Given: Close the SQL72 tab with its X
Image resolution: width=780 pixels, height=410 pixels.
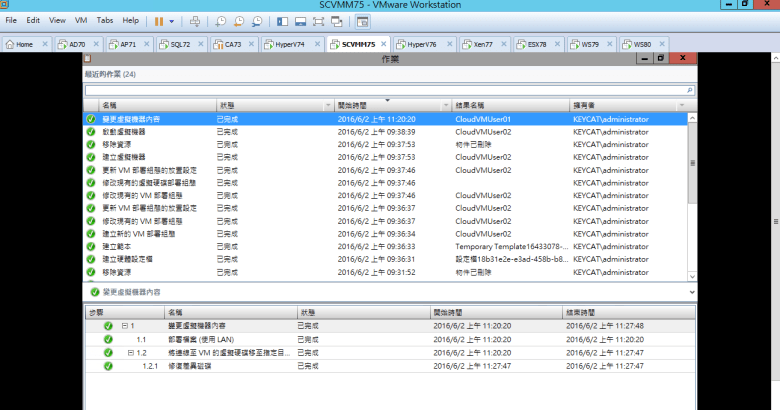Looking at the screenshot, I should click(x=198, y=44).
